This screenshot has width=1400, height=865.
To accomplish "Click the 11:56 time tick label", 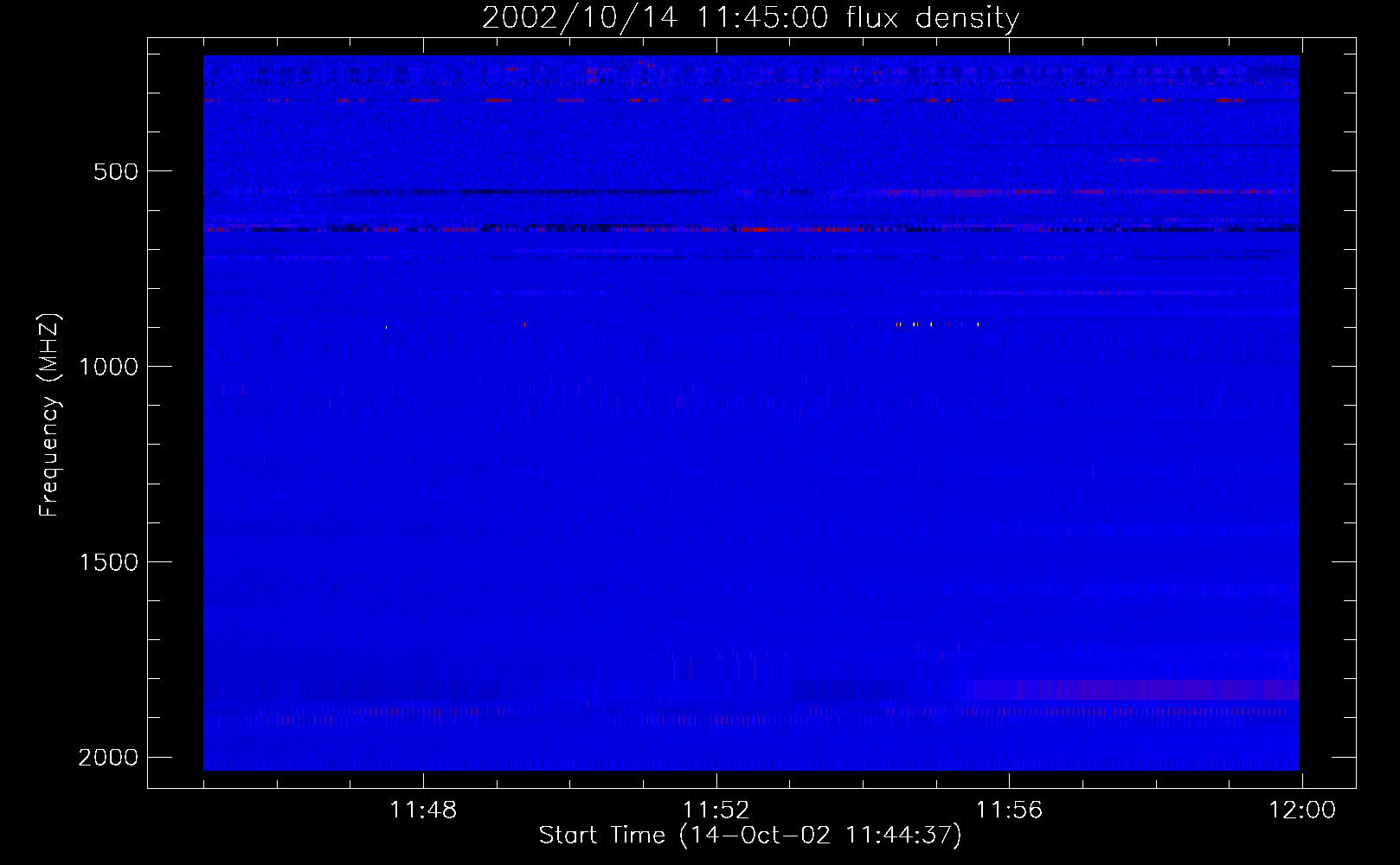I will click(1009, 811).
